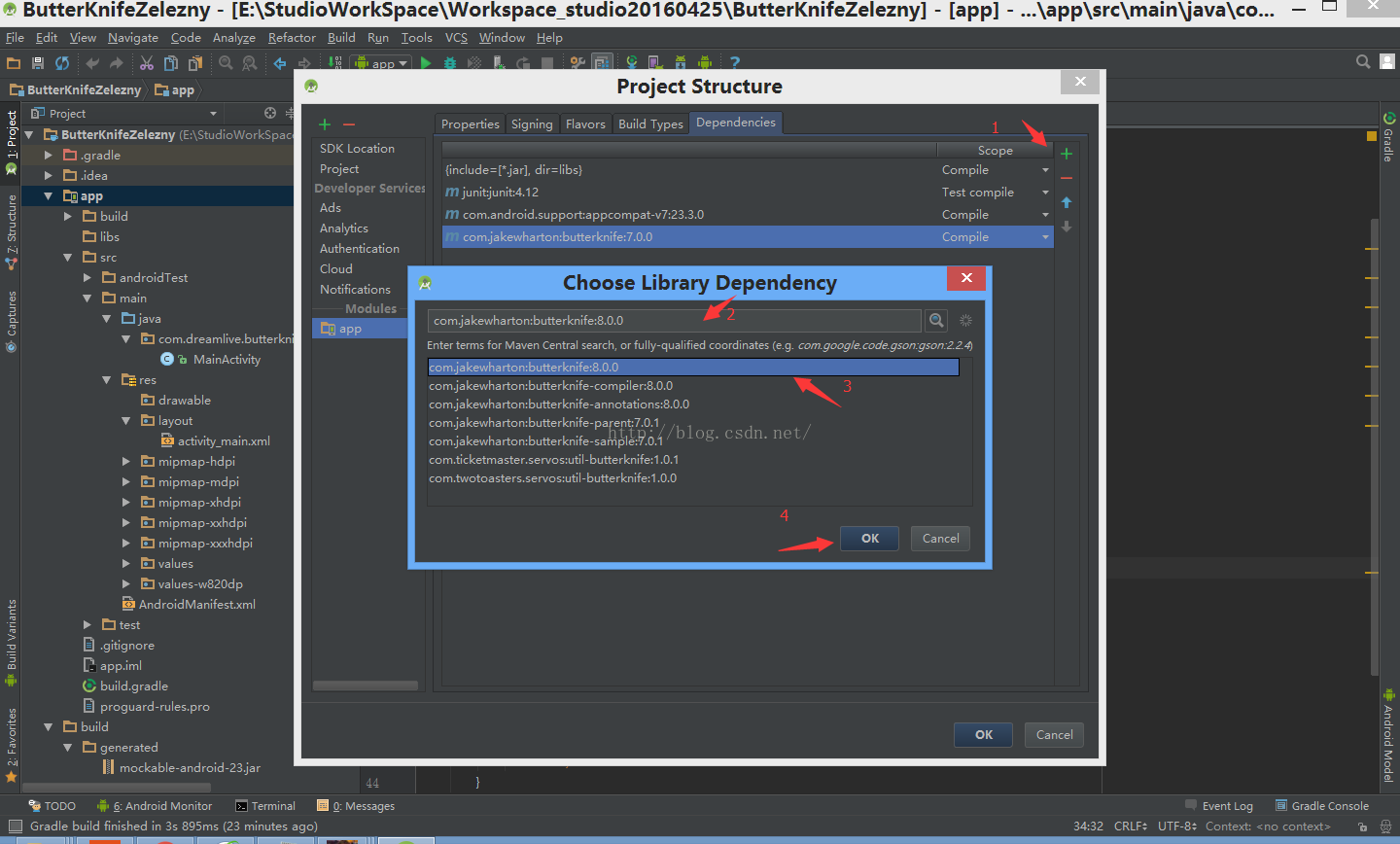The height and width of the screenshot is (844, 1400).
Task: Click Cancel in Project Structure dialog
Action: pos(1054,734)
